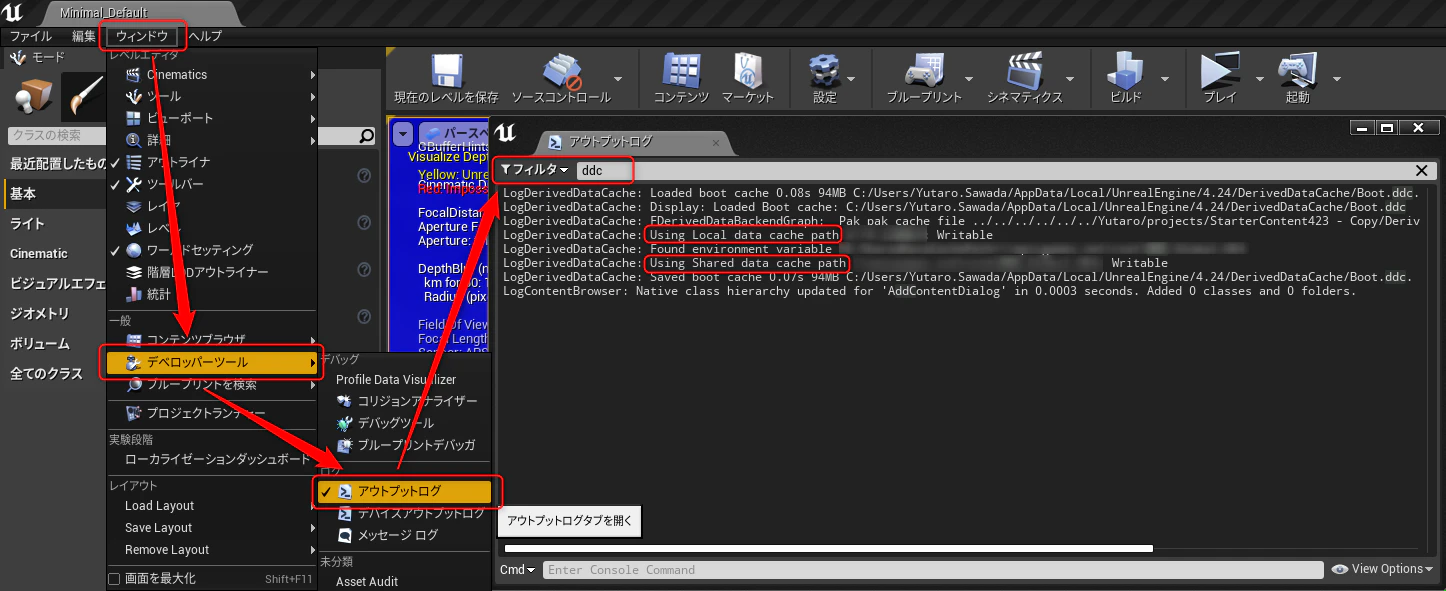Expand the ブループリント dropdown arrow
This screenshot has height=591, width=1446.
click(x=969, y=78)
